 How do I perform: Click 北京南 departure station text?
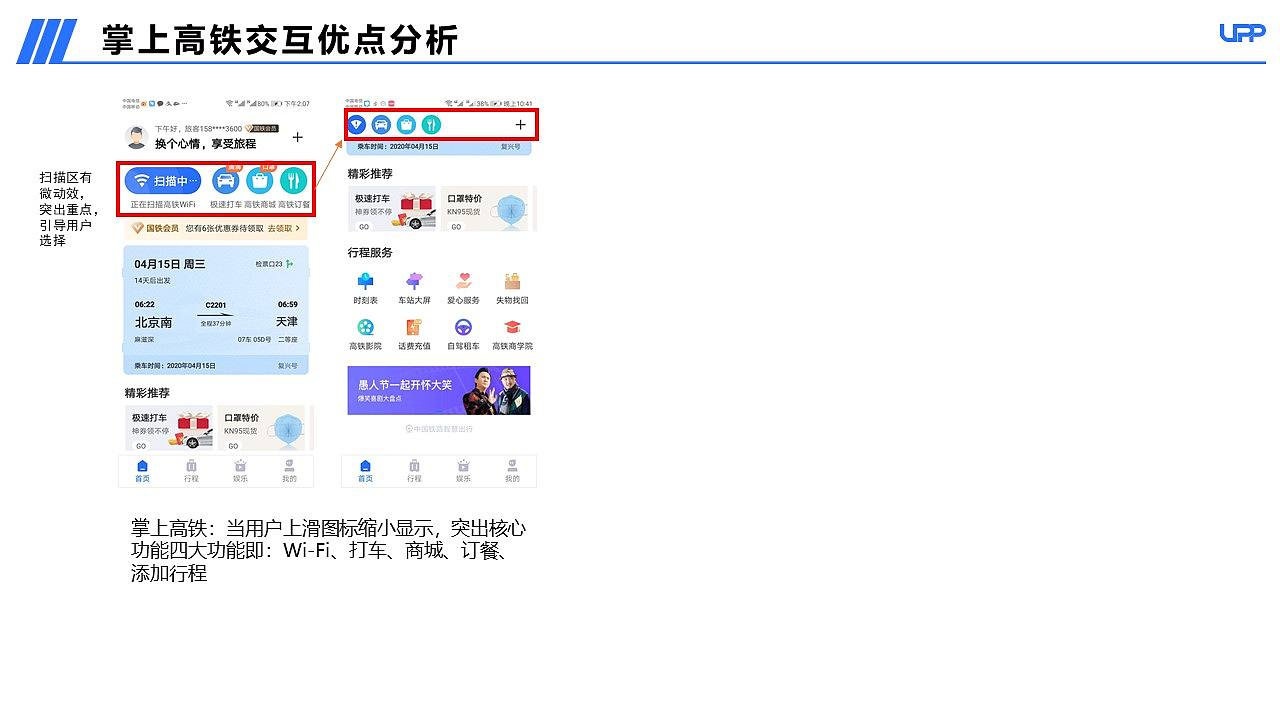(153, 322)
